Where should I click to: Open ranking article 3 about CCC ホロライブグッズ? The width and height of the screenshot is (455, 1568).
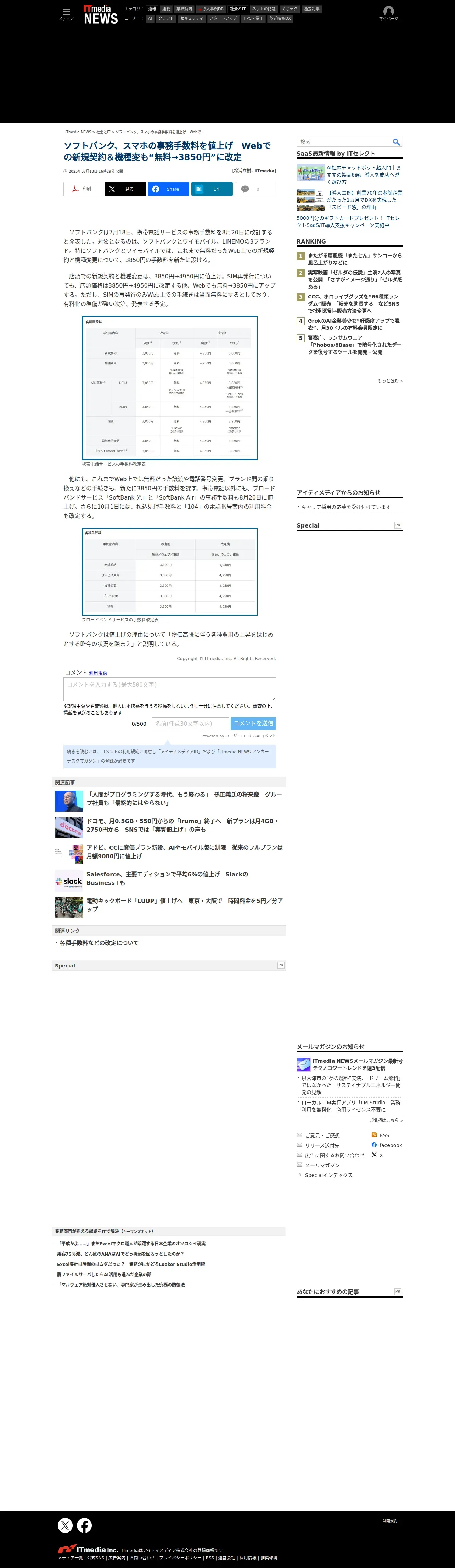355,304
